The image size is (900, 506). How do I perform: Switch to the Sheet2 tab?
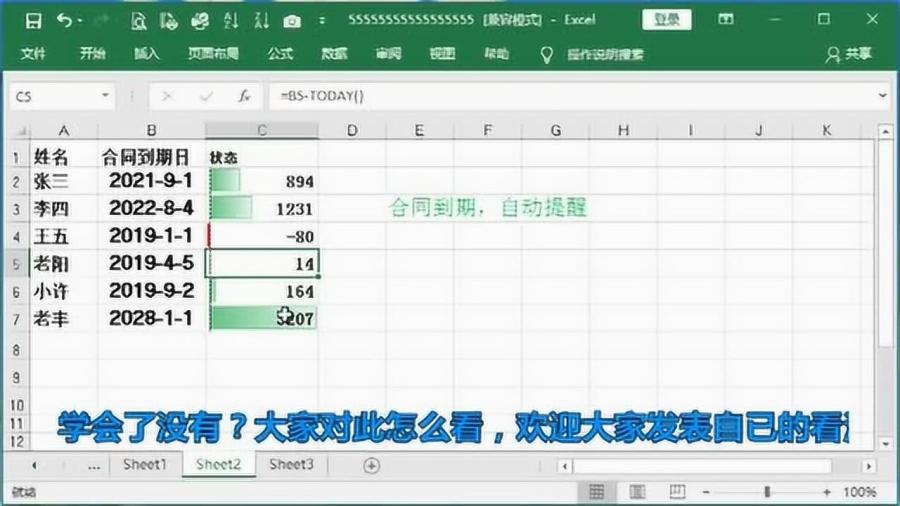[218, 464]
